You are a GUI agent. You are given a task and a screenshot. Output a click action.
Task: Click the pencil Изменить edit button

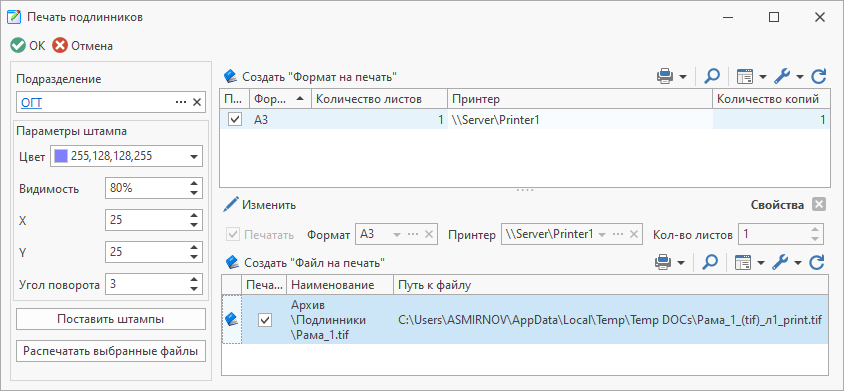tap(261, 205)
